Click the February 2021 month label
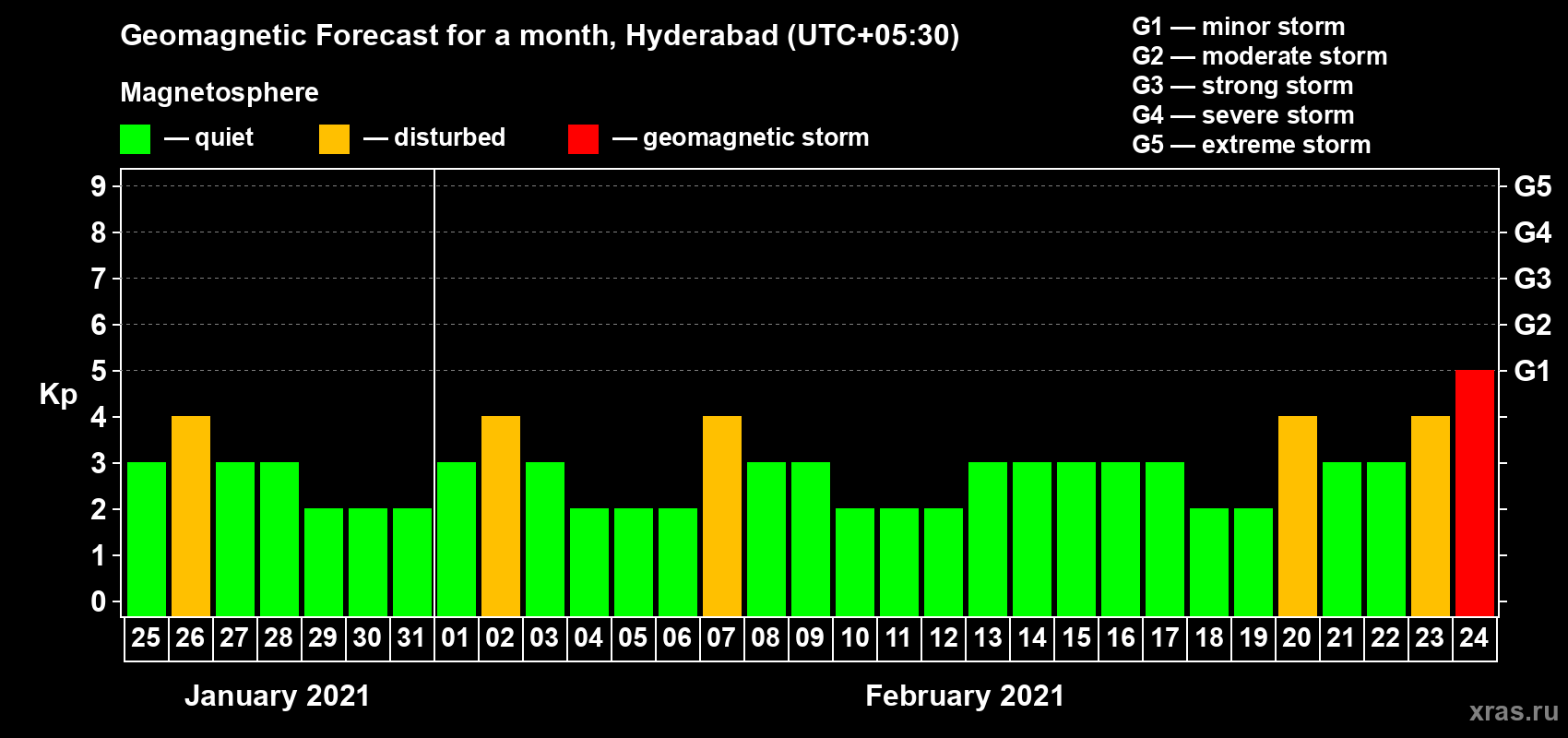 coord(965,696)
